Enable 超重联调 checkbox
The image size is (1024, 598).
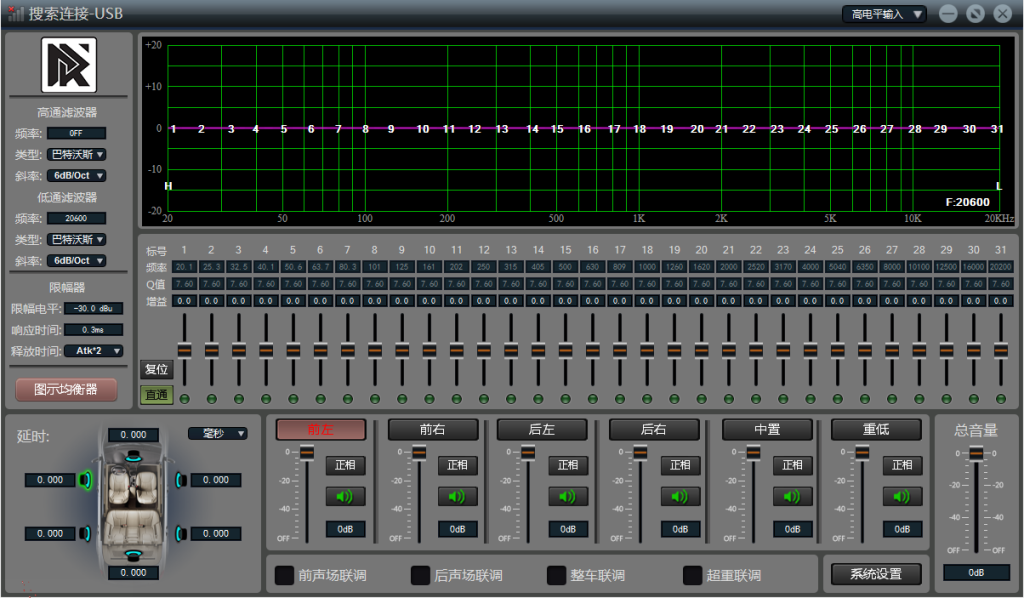tap(692, 575)
